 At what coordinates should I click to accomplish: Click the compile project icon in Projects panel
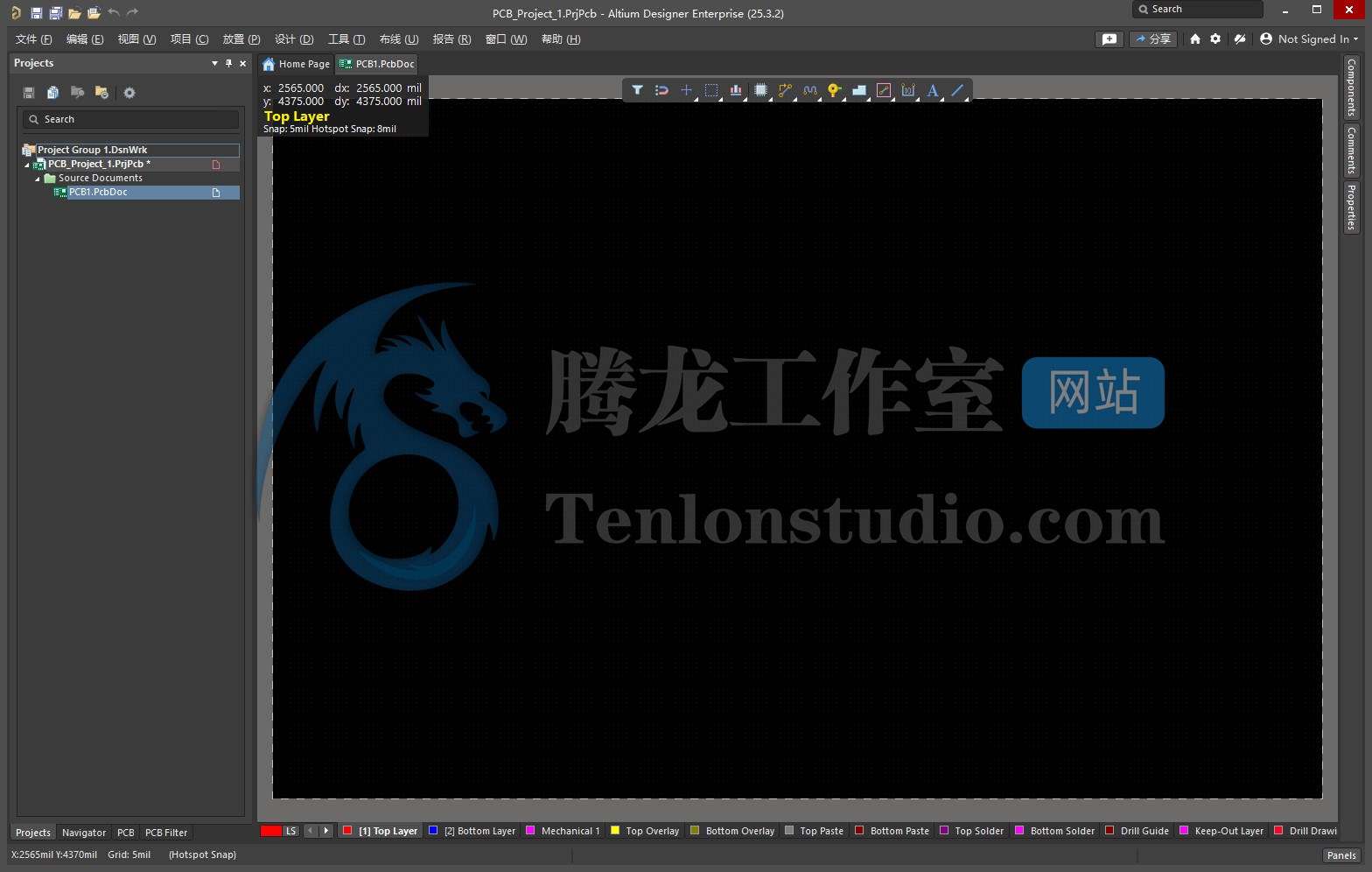point(77,93)
